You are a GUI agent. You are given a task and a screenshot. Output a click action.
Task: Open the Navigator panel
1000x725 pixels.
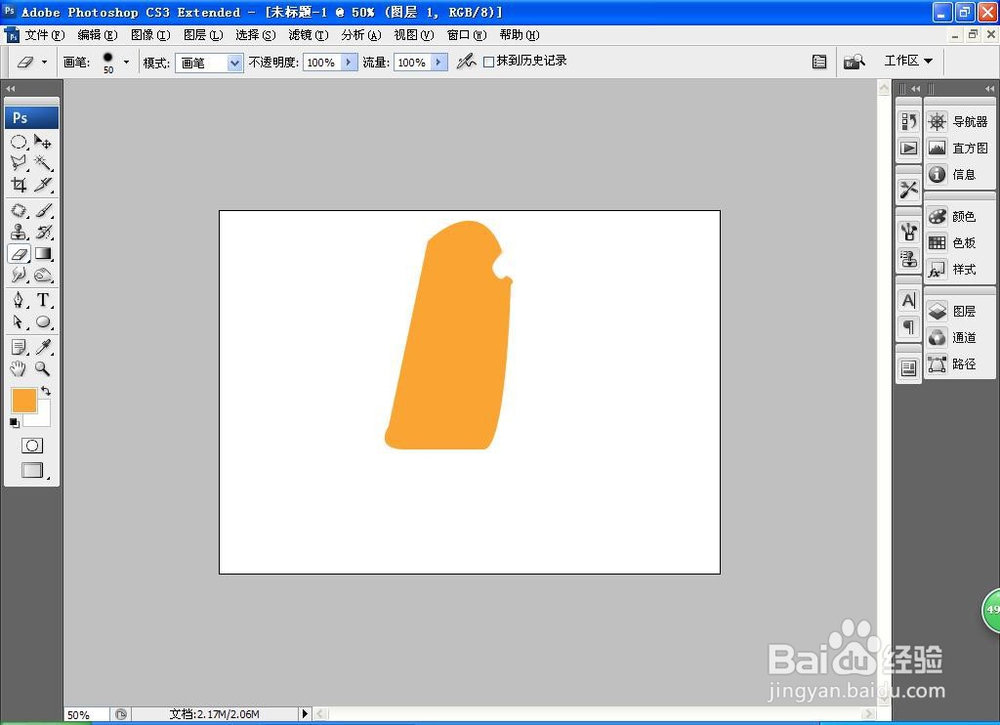click(959, 121)
